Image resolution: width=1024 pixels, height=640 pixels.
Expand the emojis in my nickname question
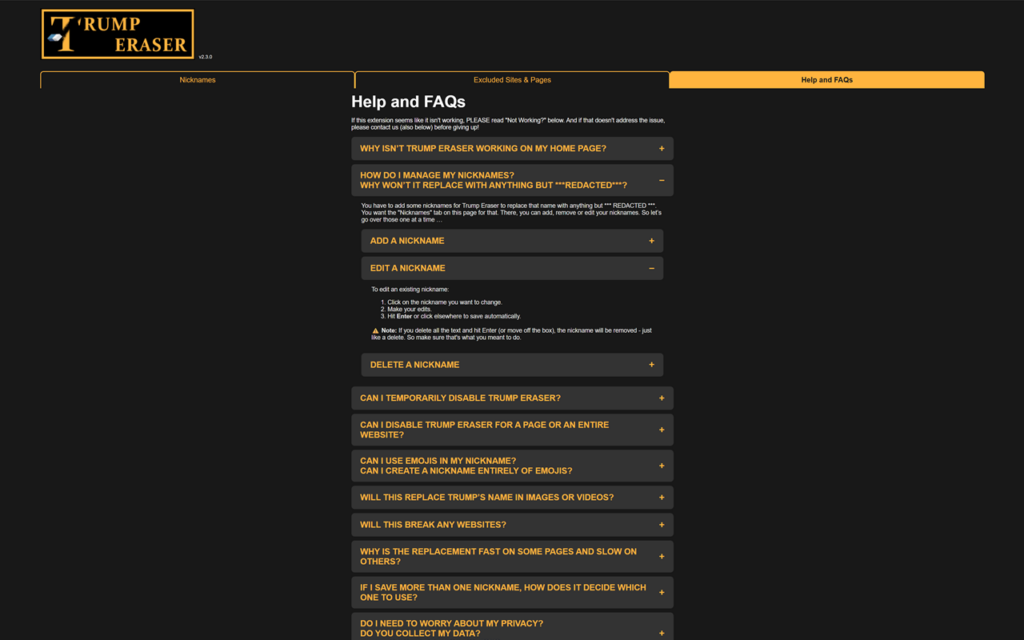pos(512,466)
